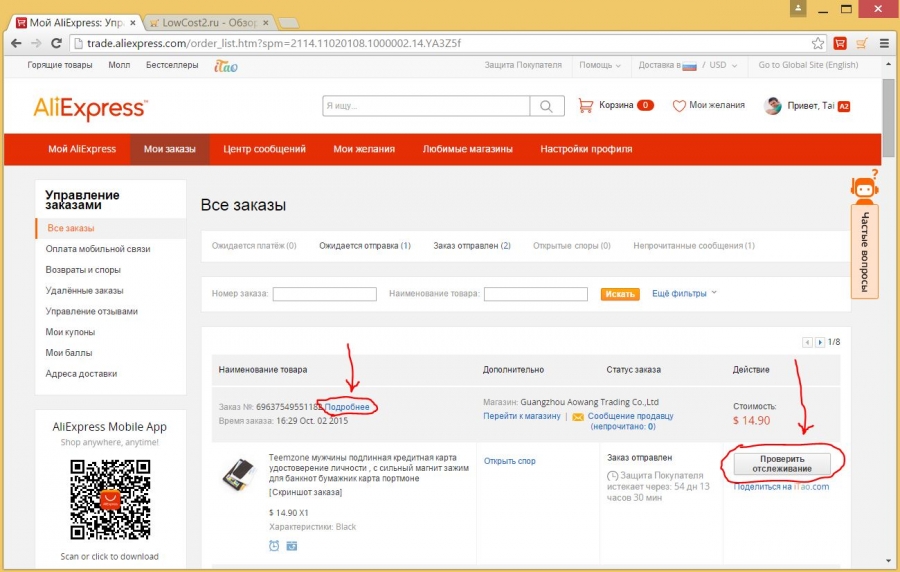Viewport: 900px width, 572px height.
Task: Open Оплата мобильной связи in sidebar
Action: (98, 249)
